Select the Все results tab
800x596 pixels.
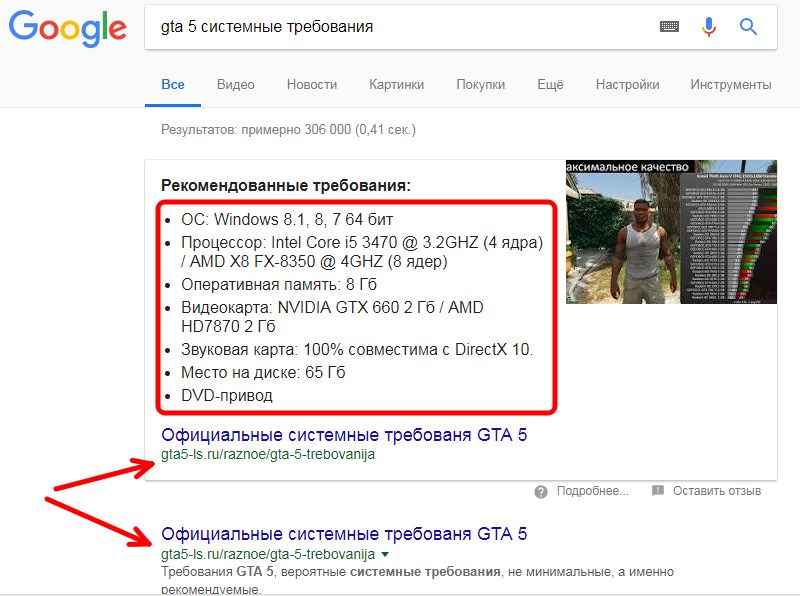click(x=173, y=85)
